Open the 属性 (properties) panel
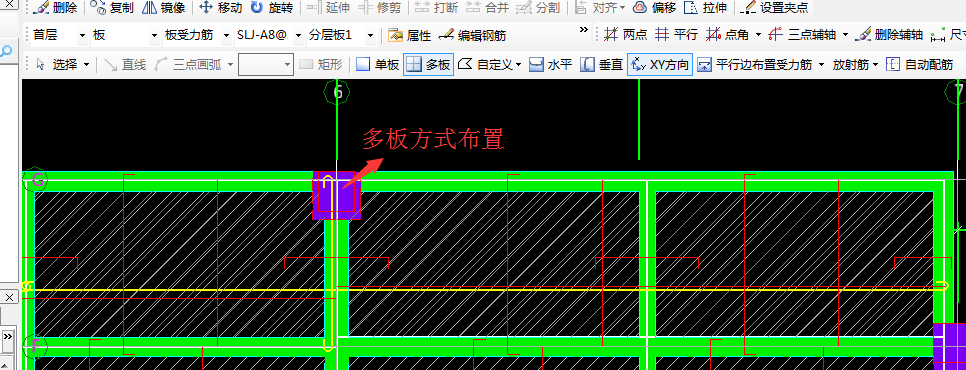Viewport: 966px width, 370px height. pos(410,36)
